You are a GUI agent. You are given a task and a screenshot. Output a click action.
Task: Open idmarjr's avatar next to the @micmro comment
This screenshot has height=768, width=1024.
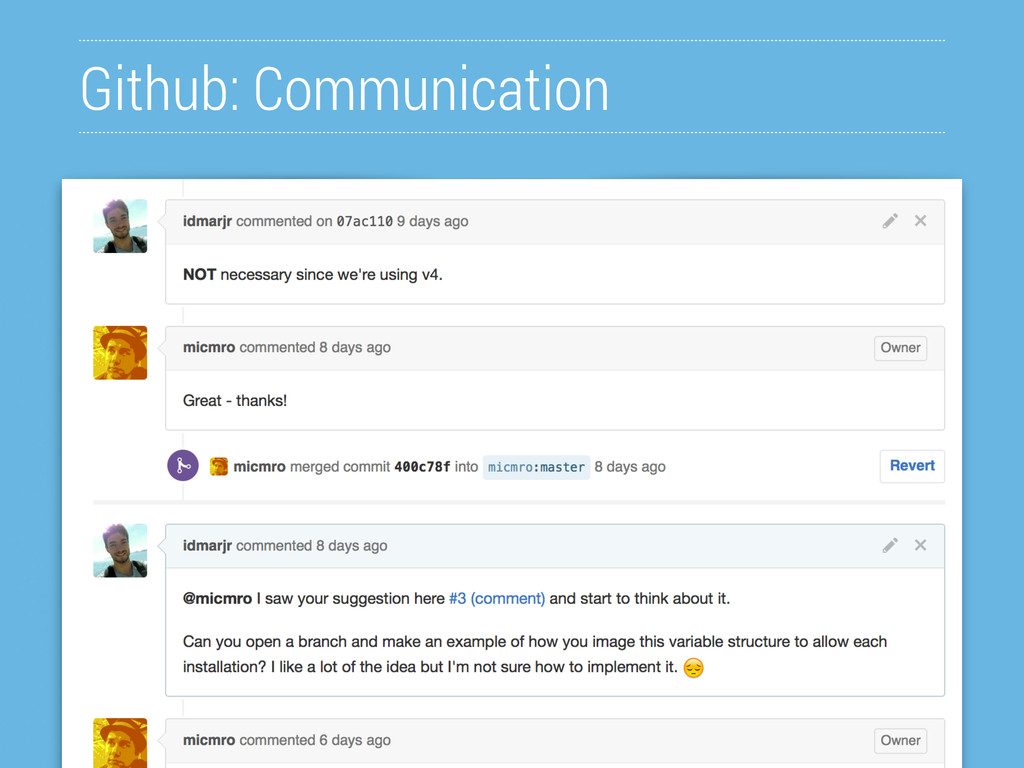pos(120,551)
